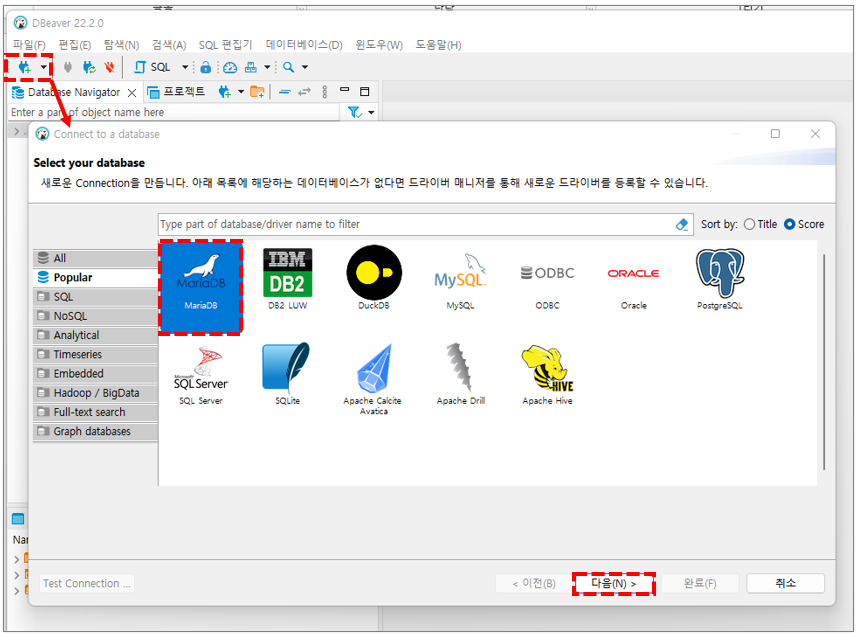Select the Graph databases category

click(96, 431)
